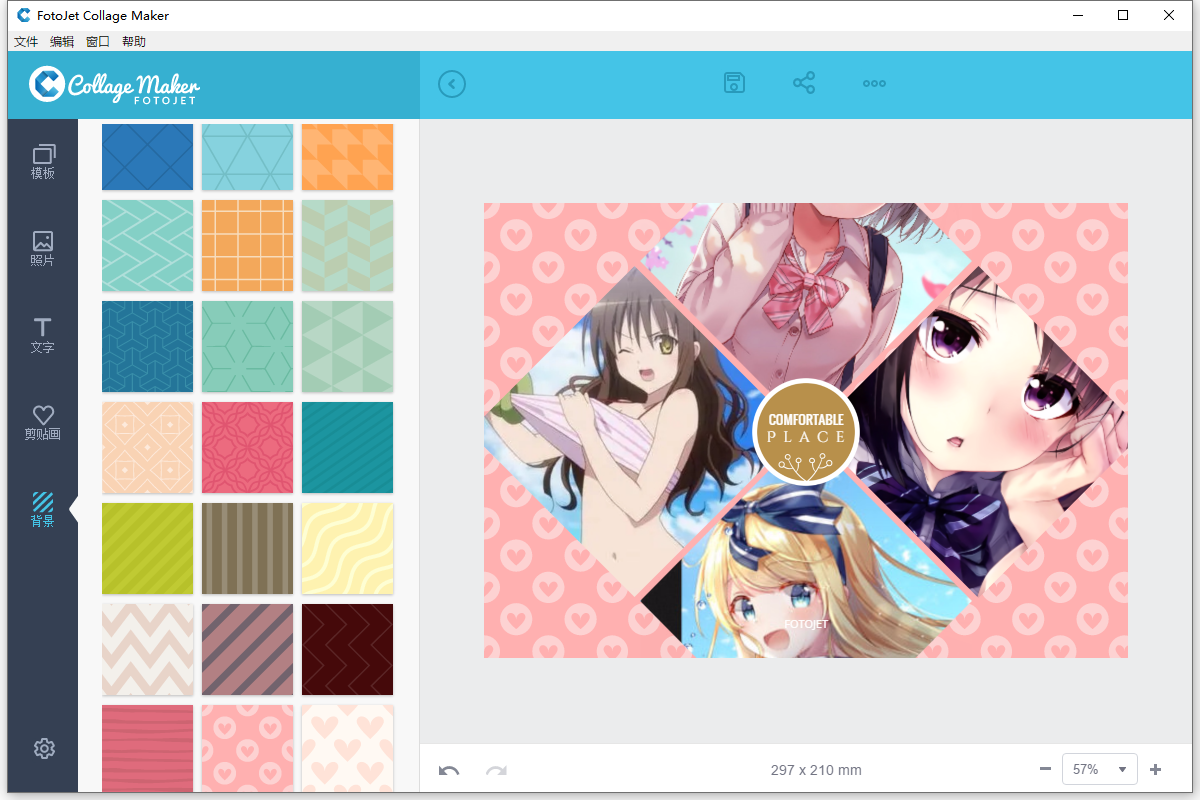
Task: Open the 照片 photos sidebar panel
Action: (x=43, y=249)
